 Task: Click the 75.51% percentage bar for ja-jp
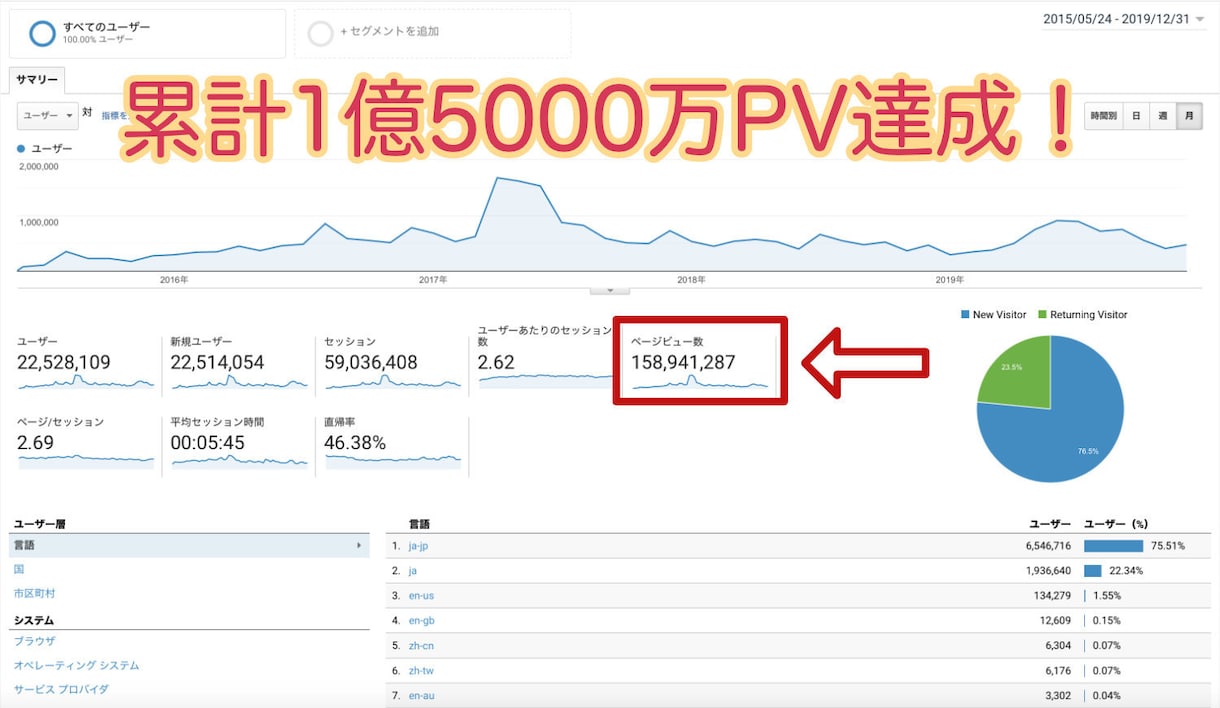tap(1113, 546)
